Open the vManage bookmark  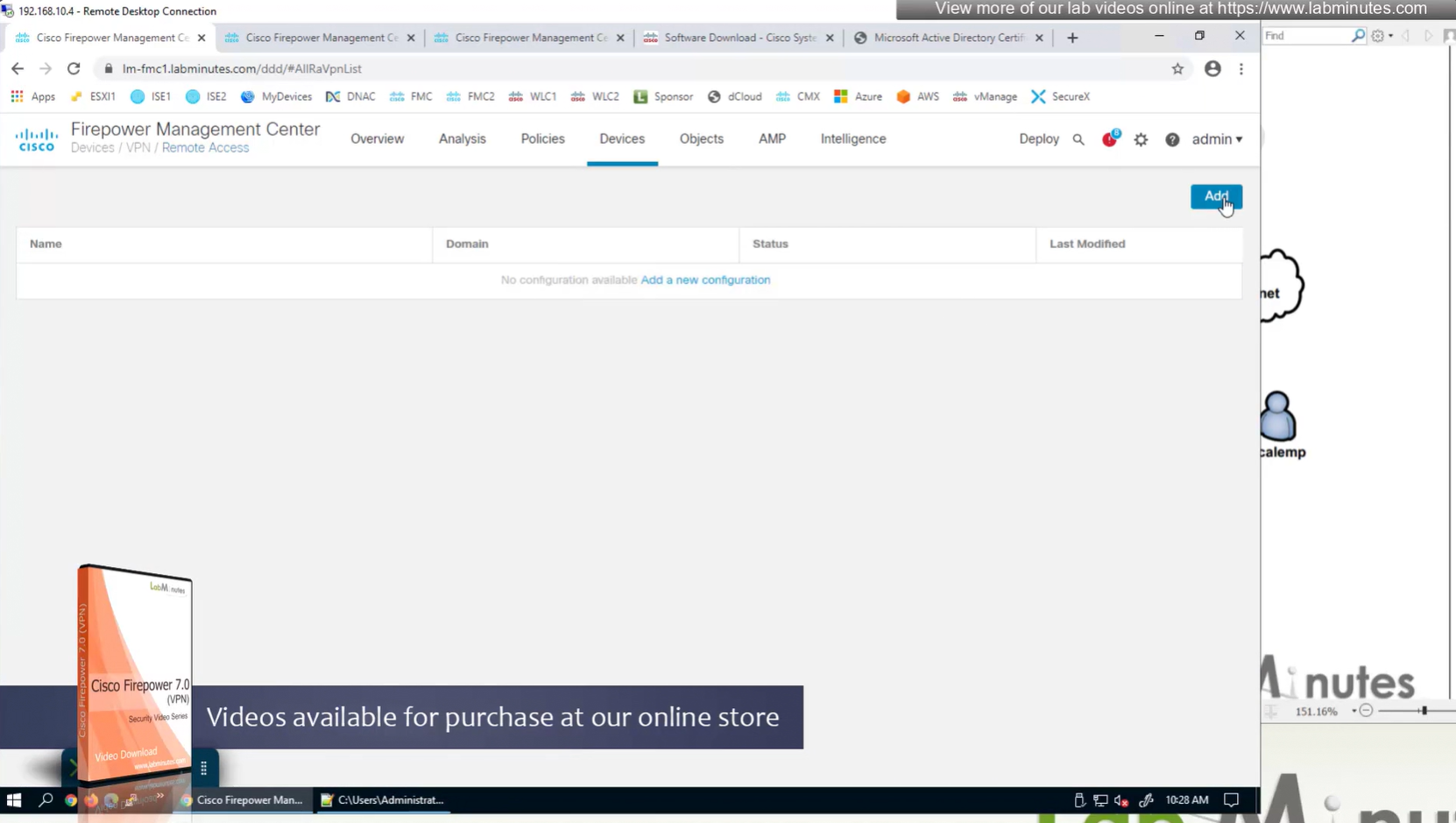(x=985, y=96)
